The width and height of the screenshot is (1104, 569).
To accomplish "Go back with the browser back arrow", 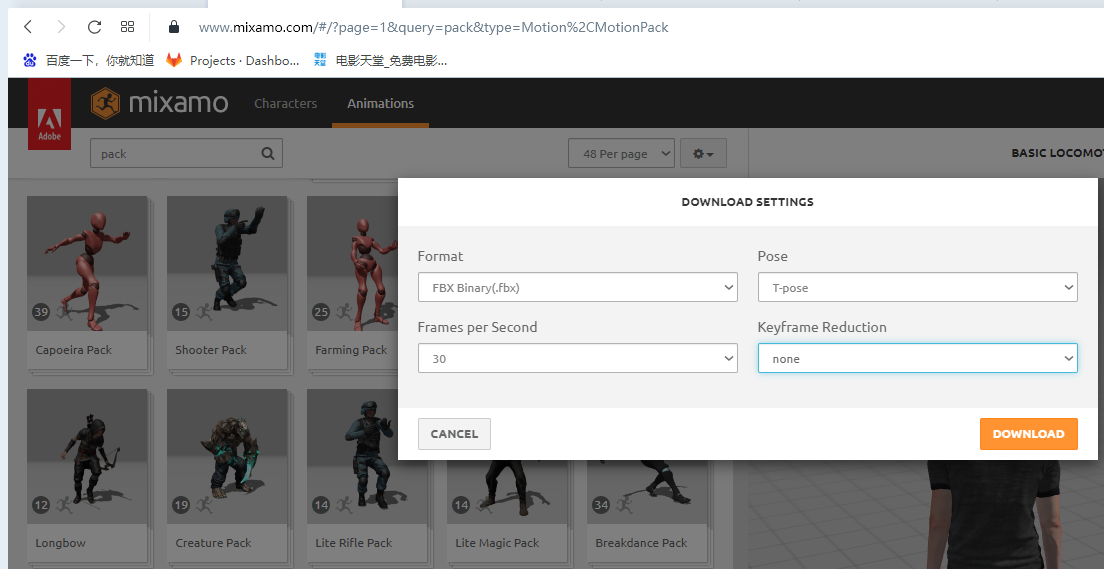I will 28,27.
